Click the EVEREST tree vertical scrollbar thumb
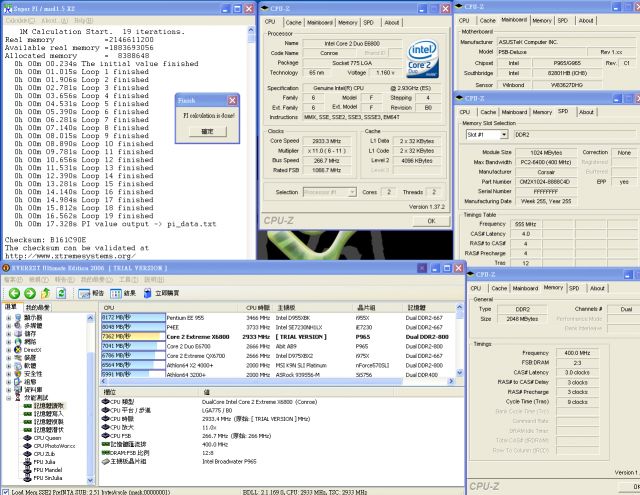 pos(90,412)
